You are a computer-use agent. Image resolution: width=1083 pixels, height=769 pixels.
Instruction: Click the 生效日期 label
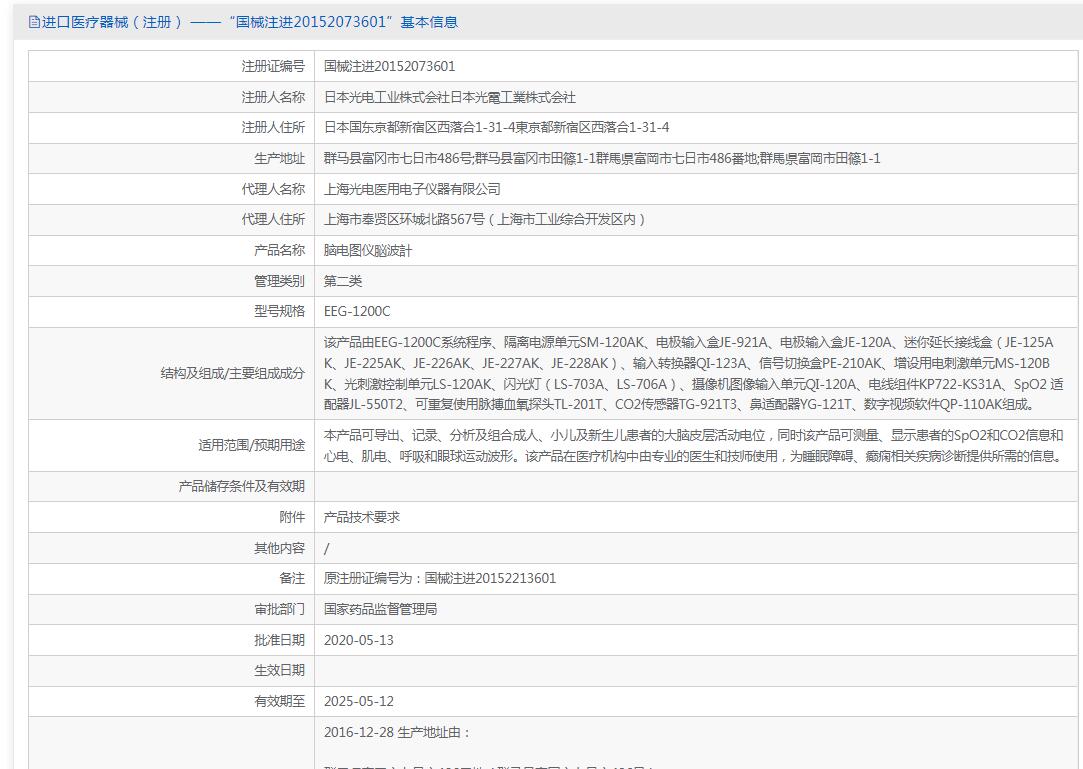(279, 670)
